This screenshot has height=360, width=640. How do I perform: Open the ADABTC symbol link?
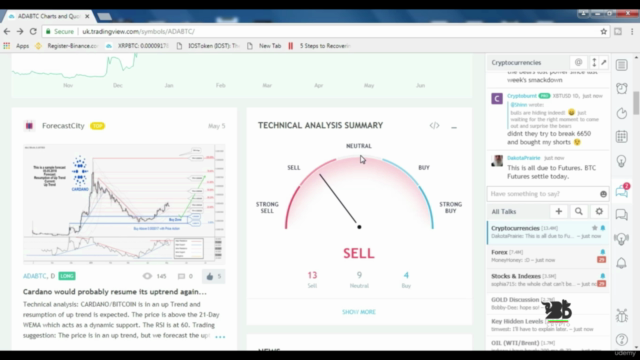(35, 276)
